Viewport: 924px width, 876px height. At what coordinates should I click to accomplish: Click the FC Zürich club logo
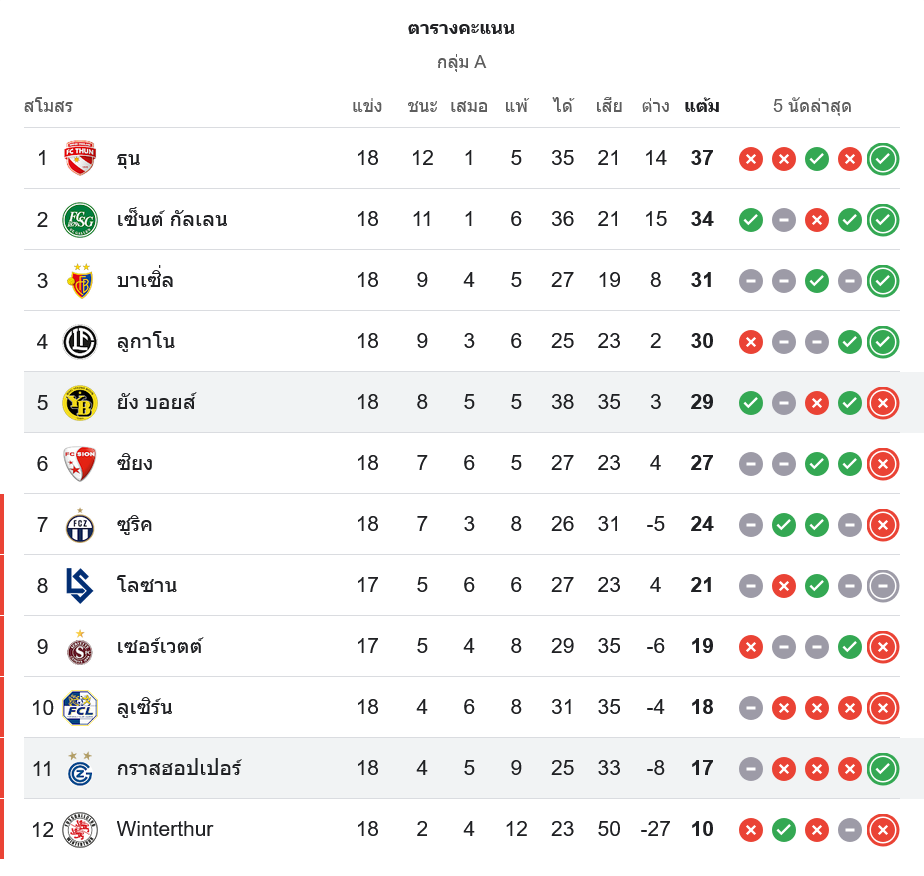click(x=80, y=525)
